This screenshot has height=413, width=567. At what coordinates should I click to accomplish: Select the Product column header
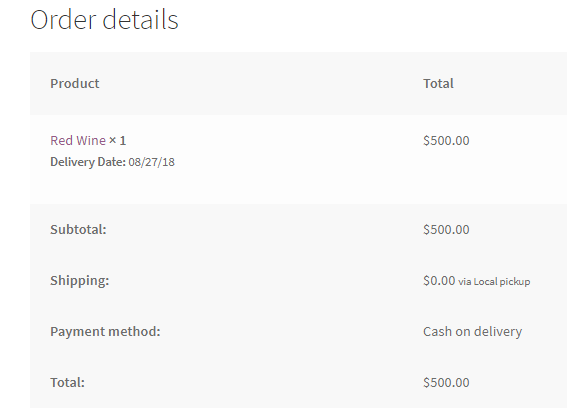tap(74, 84)
